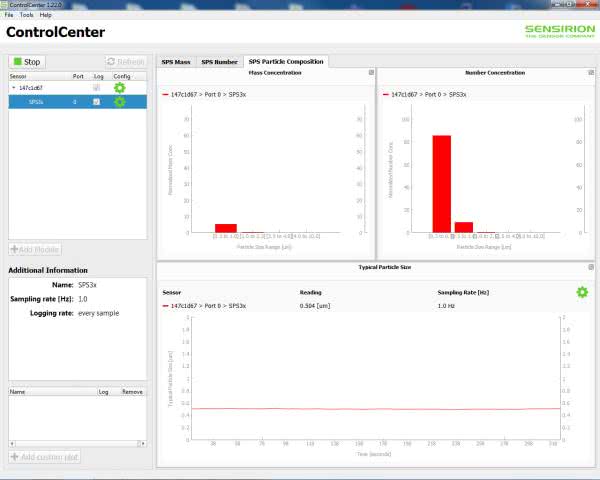Open Typical Particle Size settings gear
Image resolution: width=600 pixels, height=480 pixels.
(x=582, y=292)
